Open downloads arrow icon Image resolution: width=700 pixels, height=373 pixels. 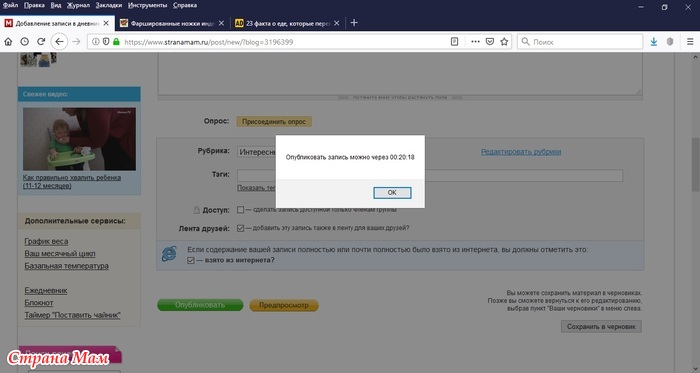(654, 41)
